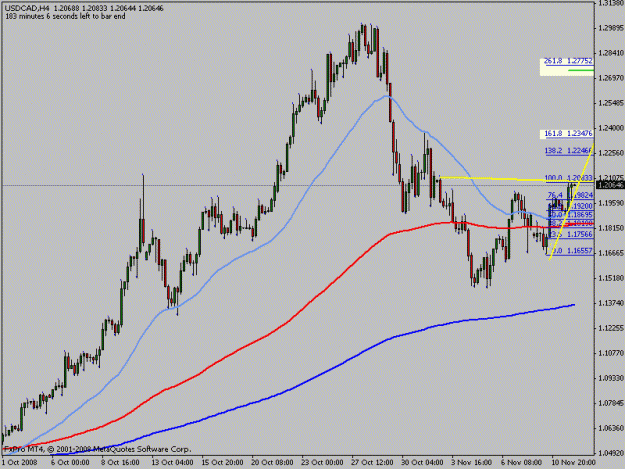Click price axis label 1.19590
The height and width of the screenshot is (469, 625).
tap(611, 203)
